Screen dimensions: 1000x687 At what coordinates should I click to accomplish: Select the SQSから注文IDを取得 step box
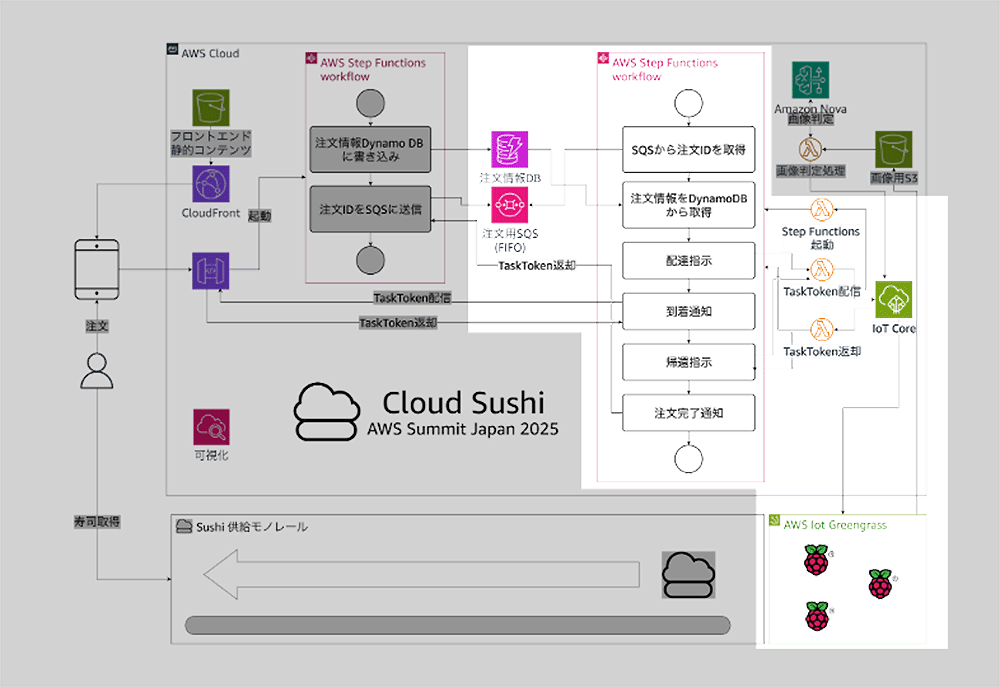pyautogui.click(x=688, y=150)
